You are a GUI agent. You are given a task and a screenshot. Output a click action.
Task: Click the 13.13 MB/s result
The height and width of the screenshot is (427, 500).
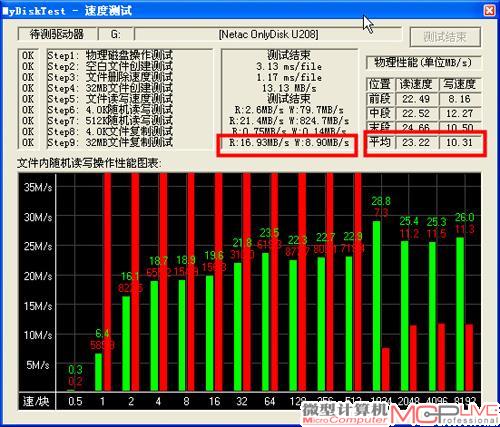pos(289,88)
